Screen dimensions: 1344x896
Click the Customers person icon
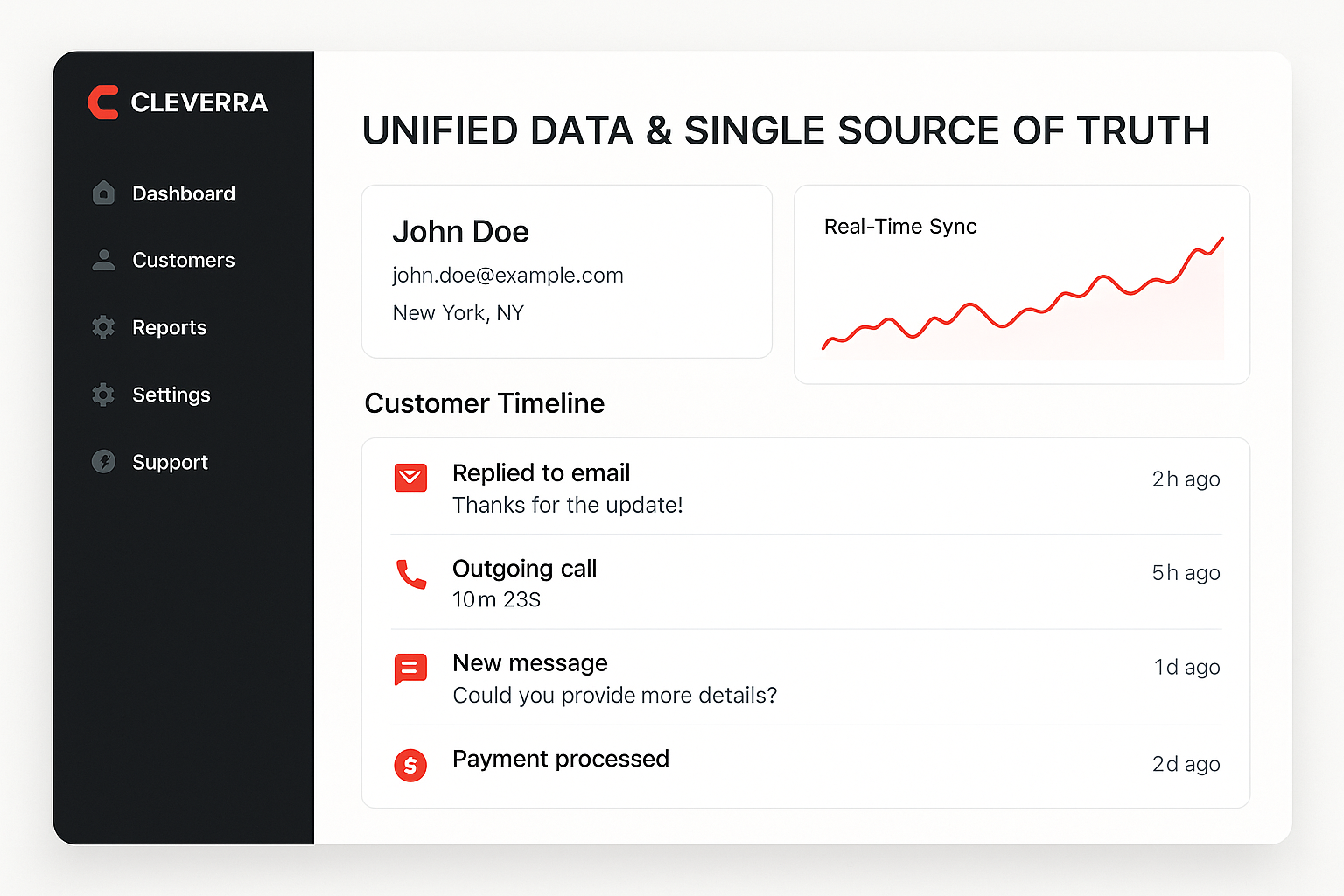[x=103, y=260]
